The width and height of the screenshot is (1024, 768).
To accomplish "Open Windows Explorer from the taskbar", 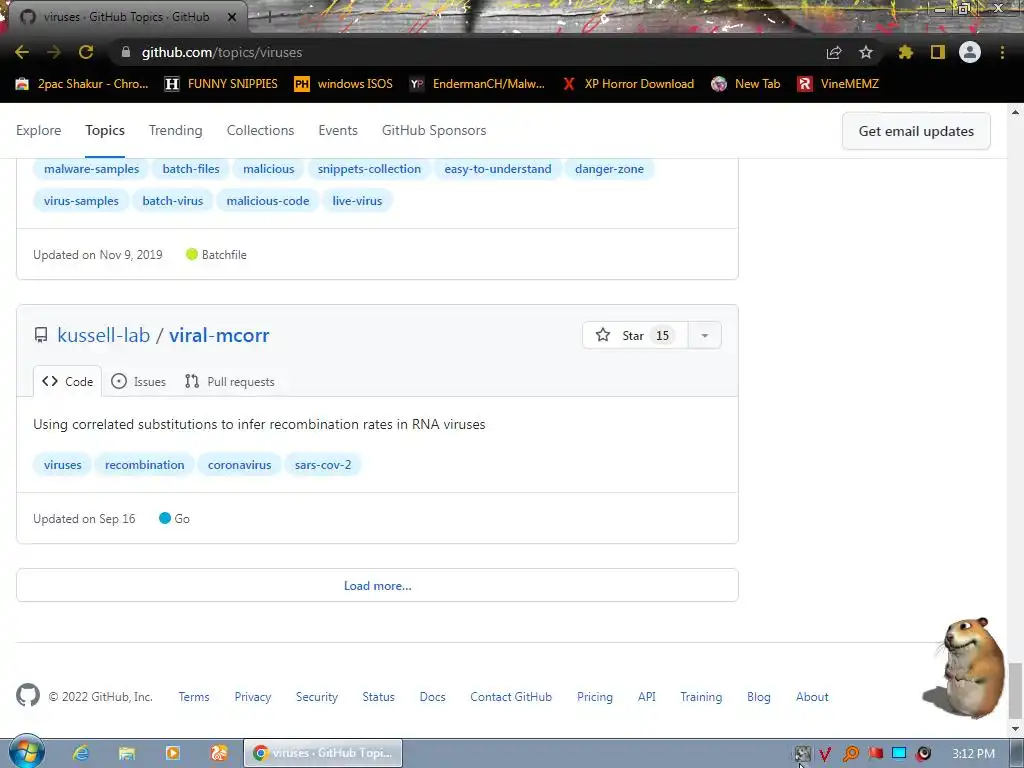I will click(x=127, y=753).
